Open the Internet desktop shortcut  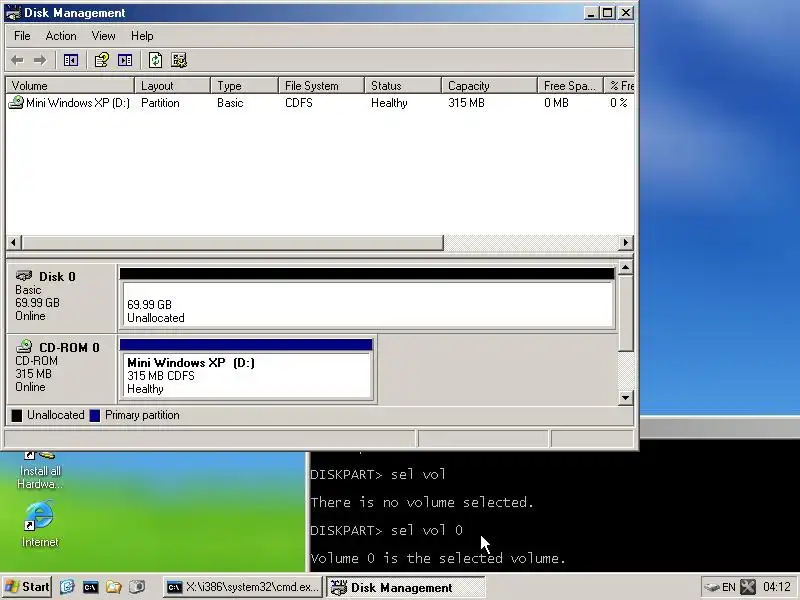(40, 524)
